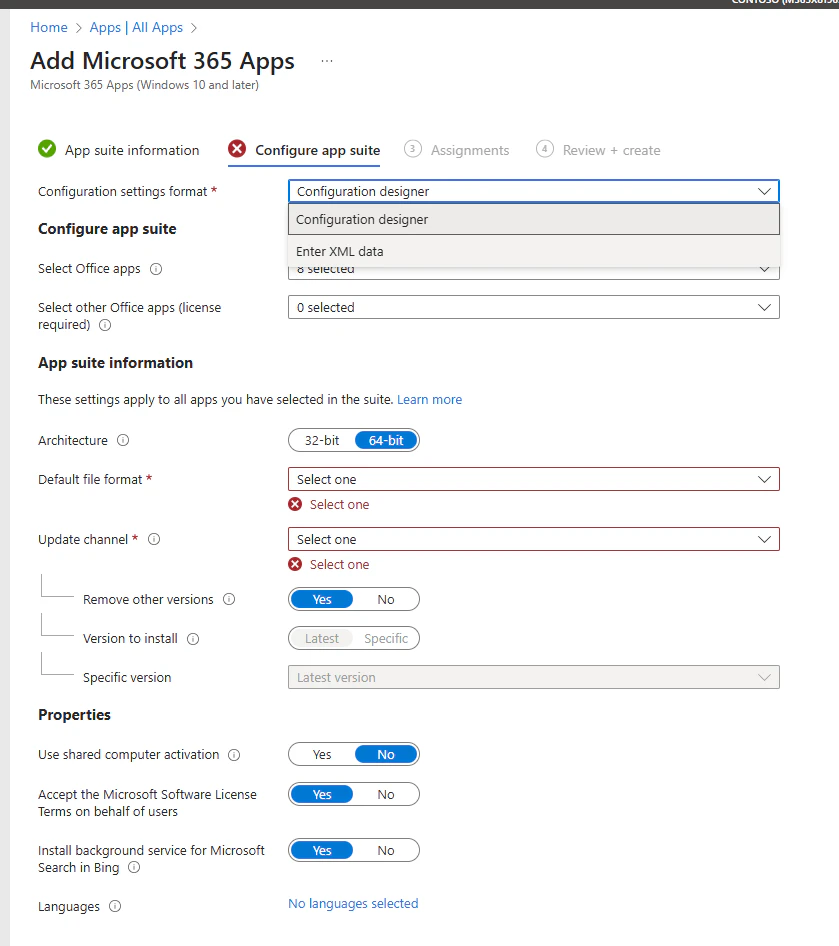This screenshot has width=839, height=946.
Task: Go to Home breadcrumb
Action: tap(49, 28)
